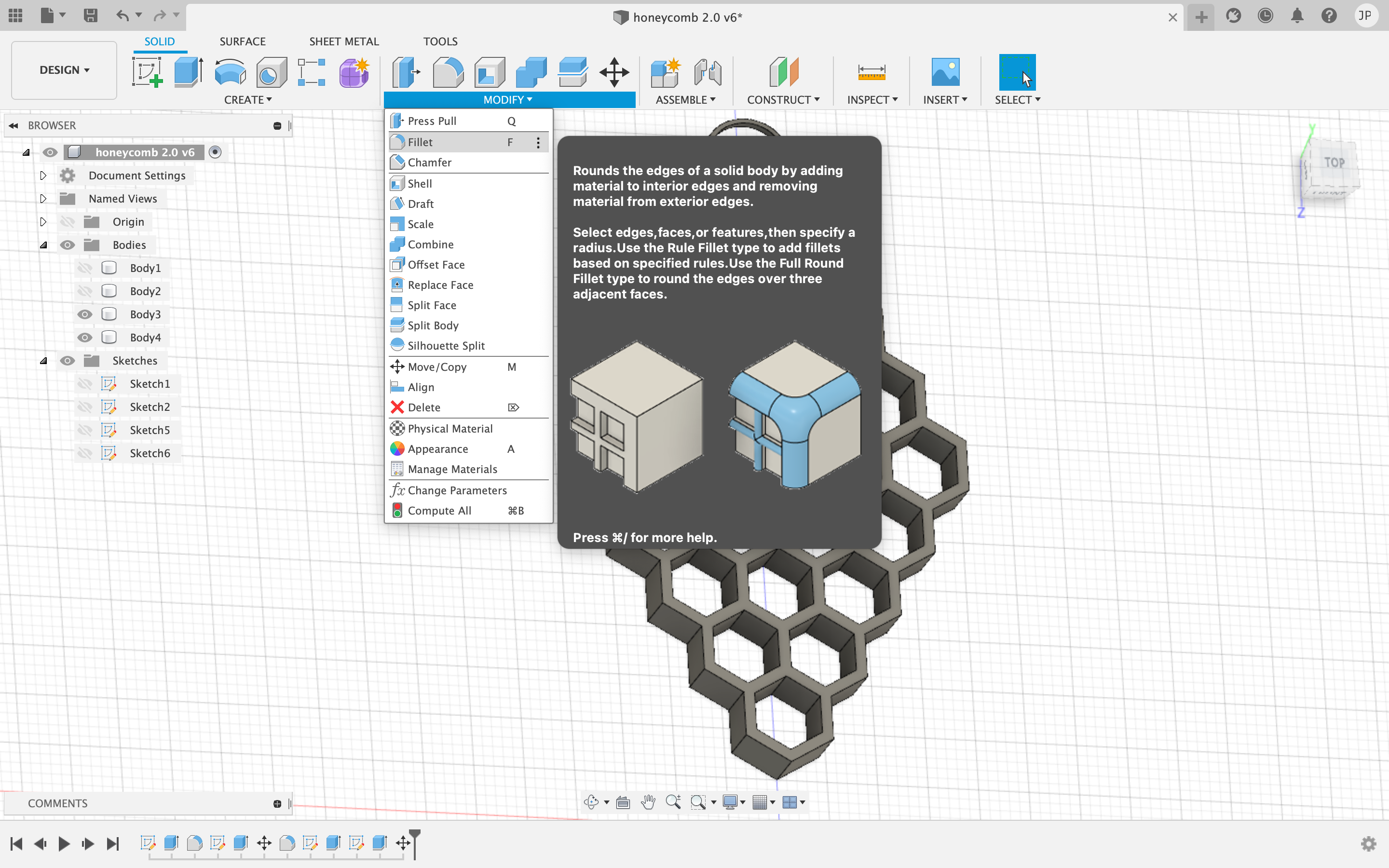Go to the timeline end
Image resolution: width=1389 pixels, height=868 pixels.
(x=112, y=843)
